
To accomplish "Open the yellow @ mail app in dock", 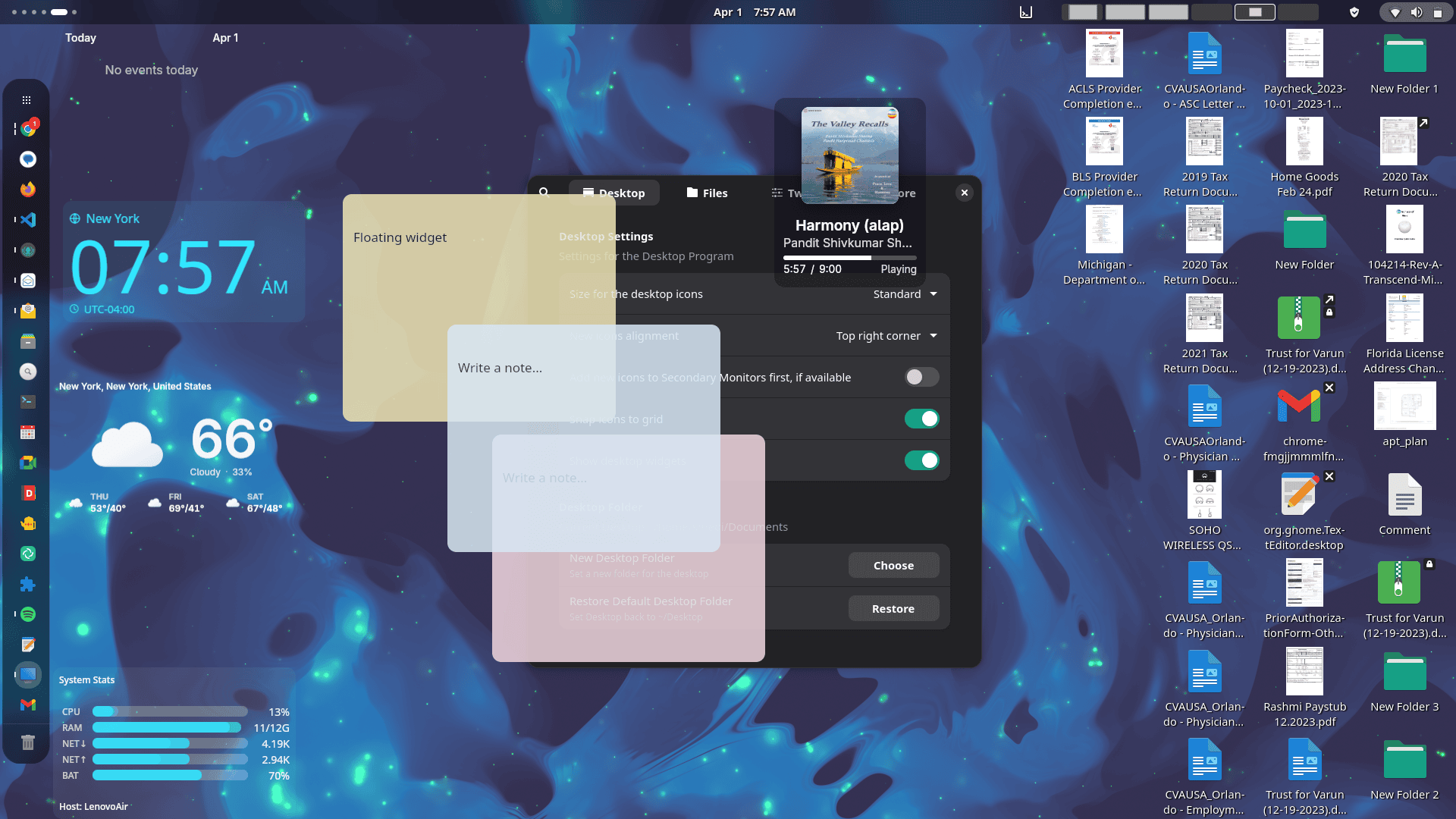I will [x=28, y=311].
